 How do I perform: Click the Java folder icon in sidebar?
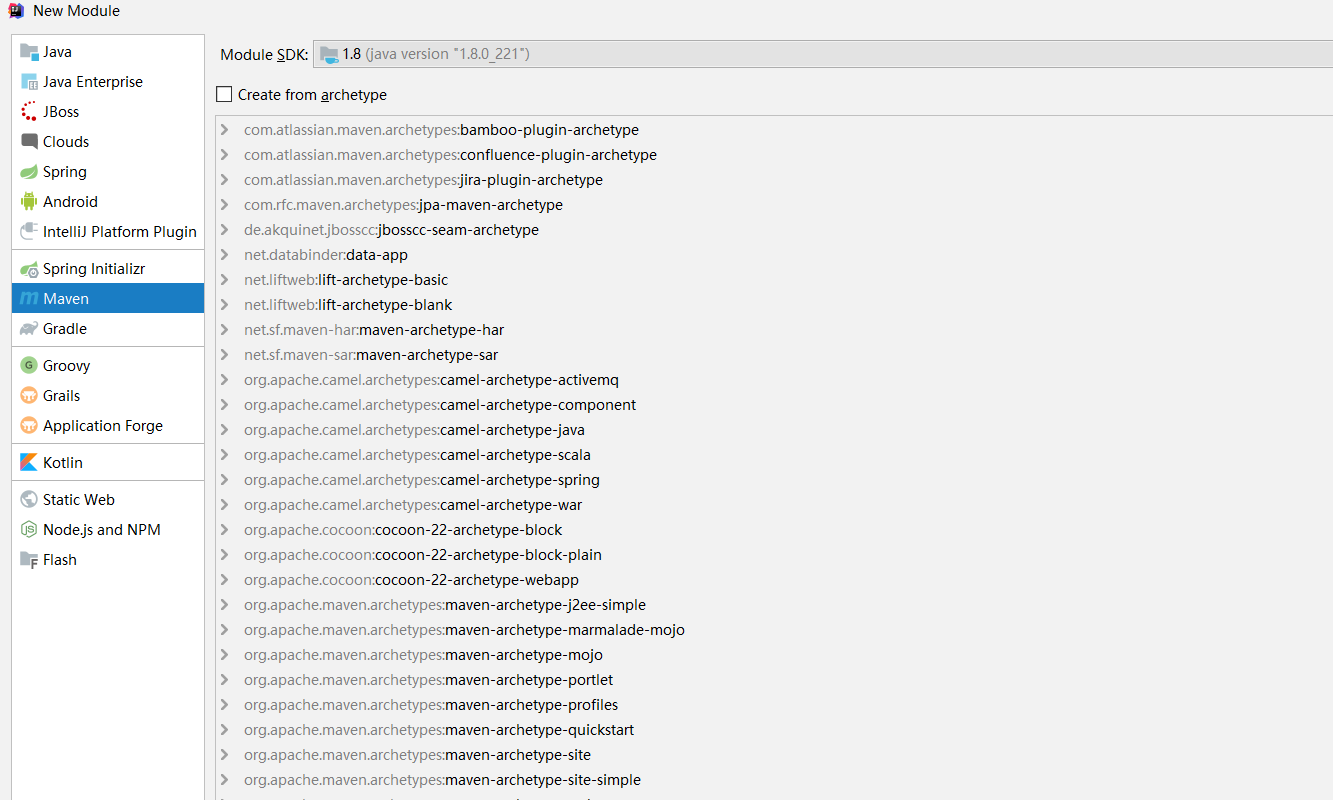[x=29, y=52]
